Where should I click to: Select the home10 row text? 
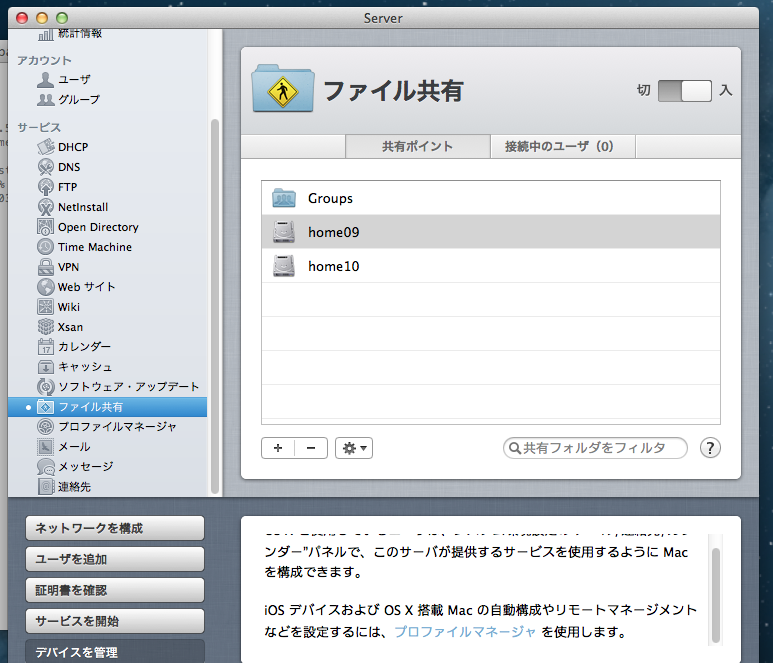[334, 266]
